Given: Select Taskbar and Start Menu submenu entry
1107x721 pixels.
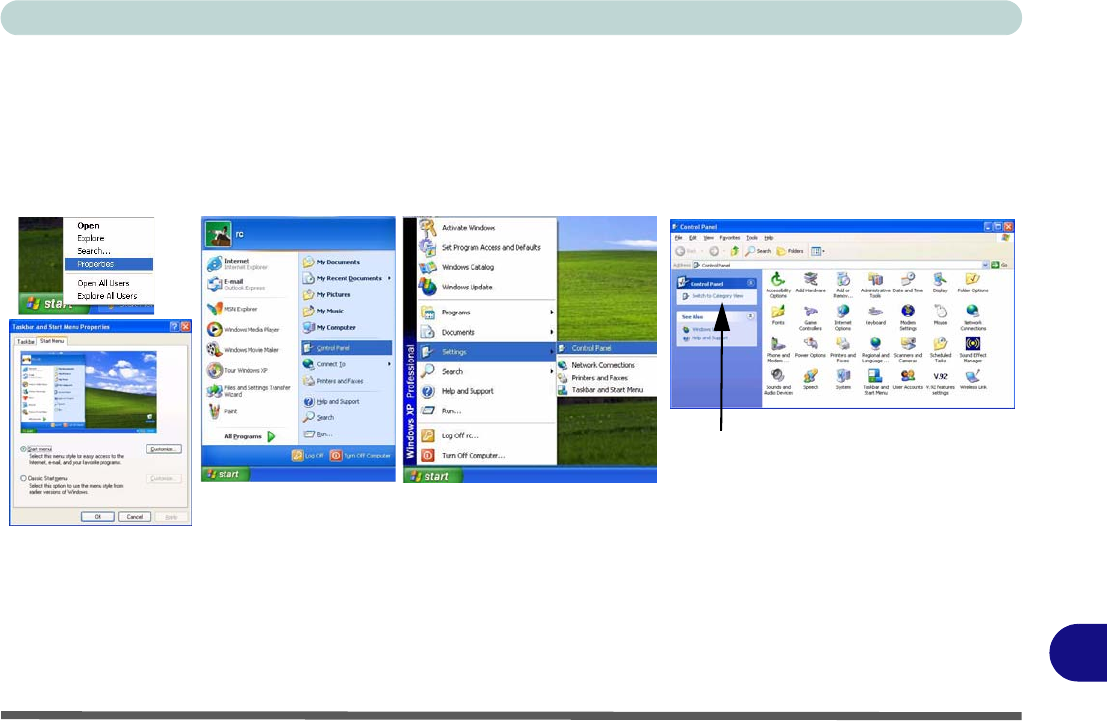Looking at the screenshot, I should [x=607, y=390].
